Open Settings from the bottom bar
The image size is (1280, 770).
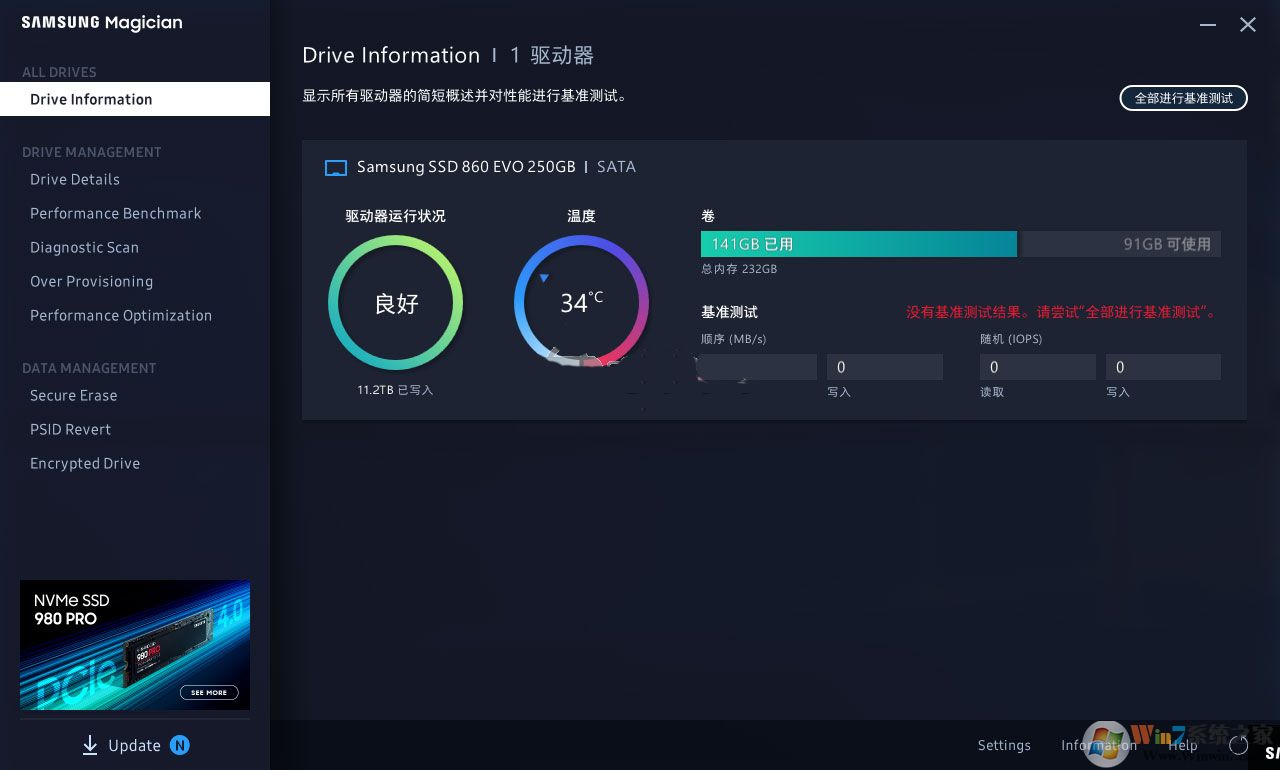coord(1004,745)
